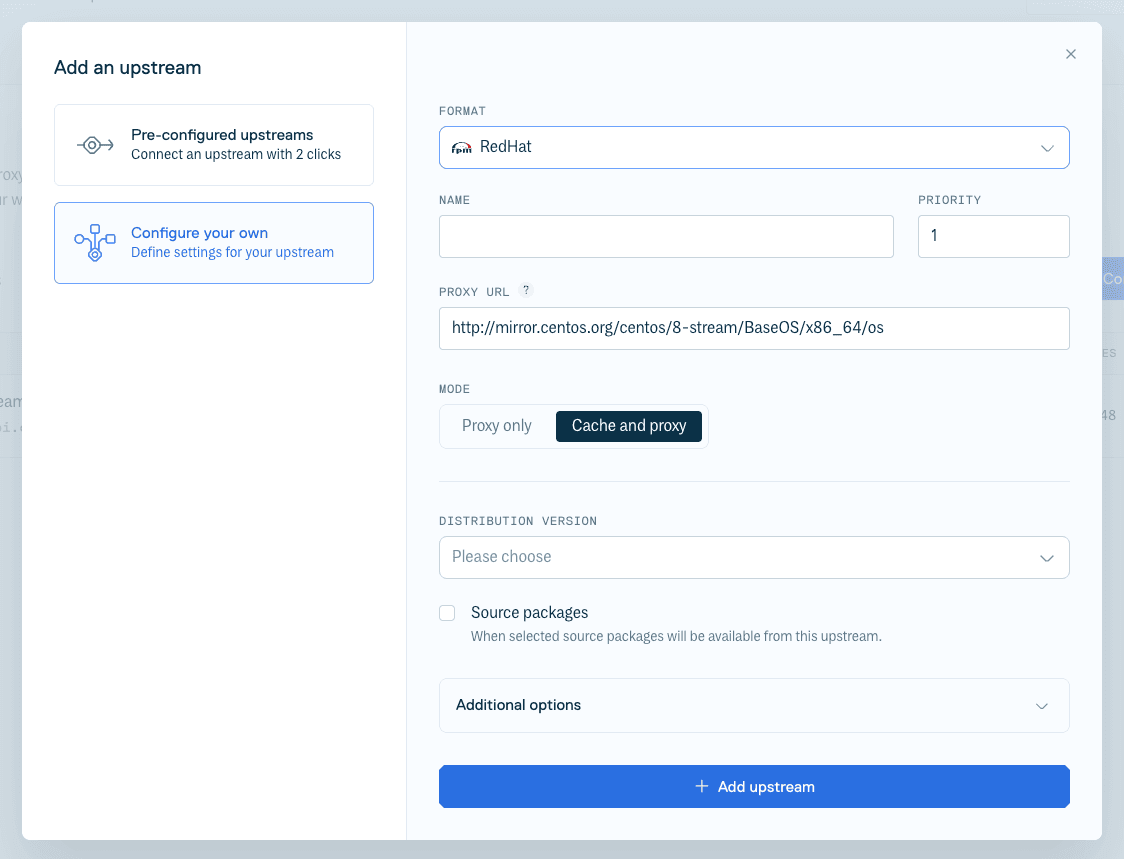Click the Add upstream button
Viewport: 1124px width, 859px height.
(754, 787)
